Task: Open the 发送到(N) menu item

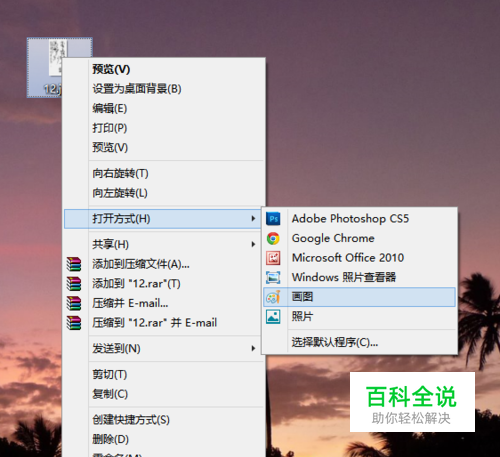Action: (x=163, y=348)
